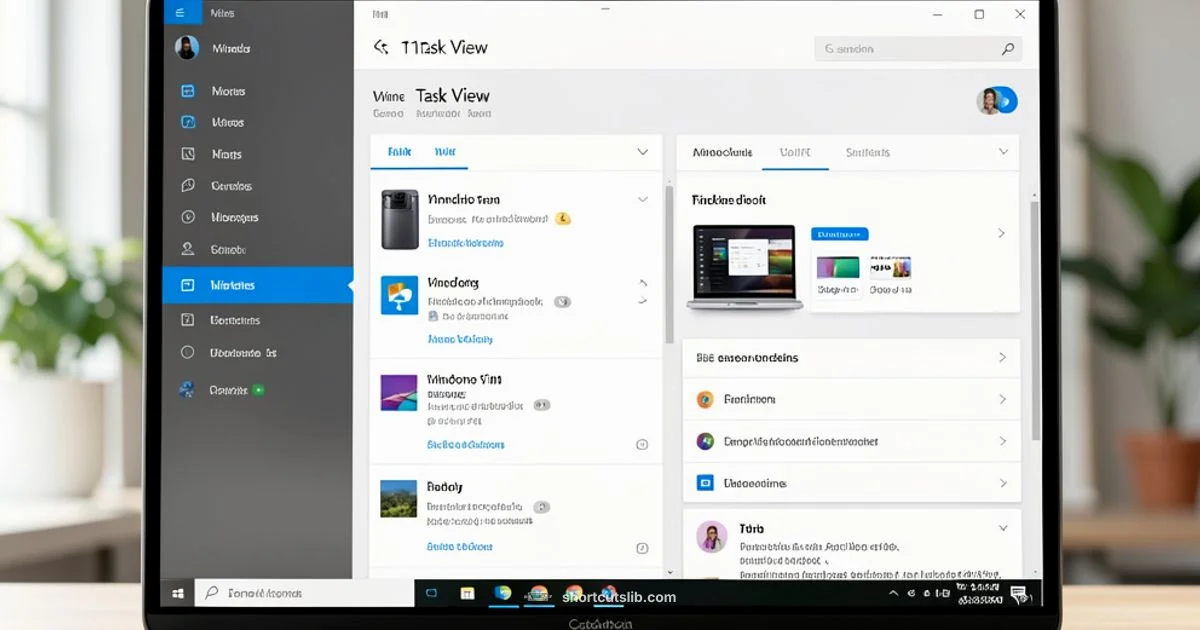Click the blue link under the Firefox-style entry

coord(460,339)
